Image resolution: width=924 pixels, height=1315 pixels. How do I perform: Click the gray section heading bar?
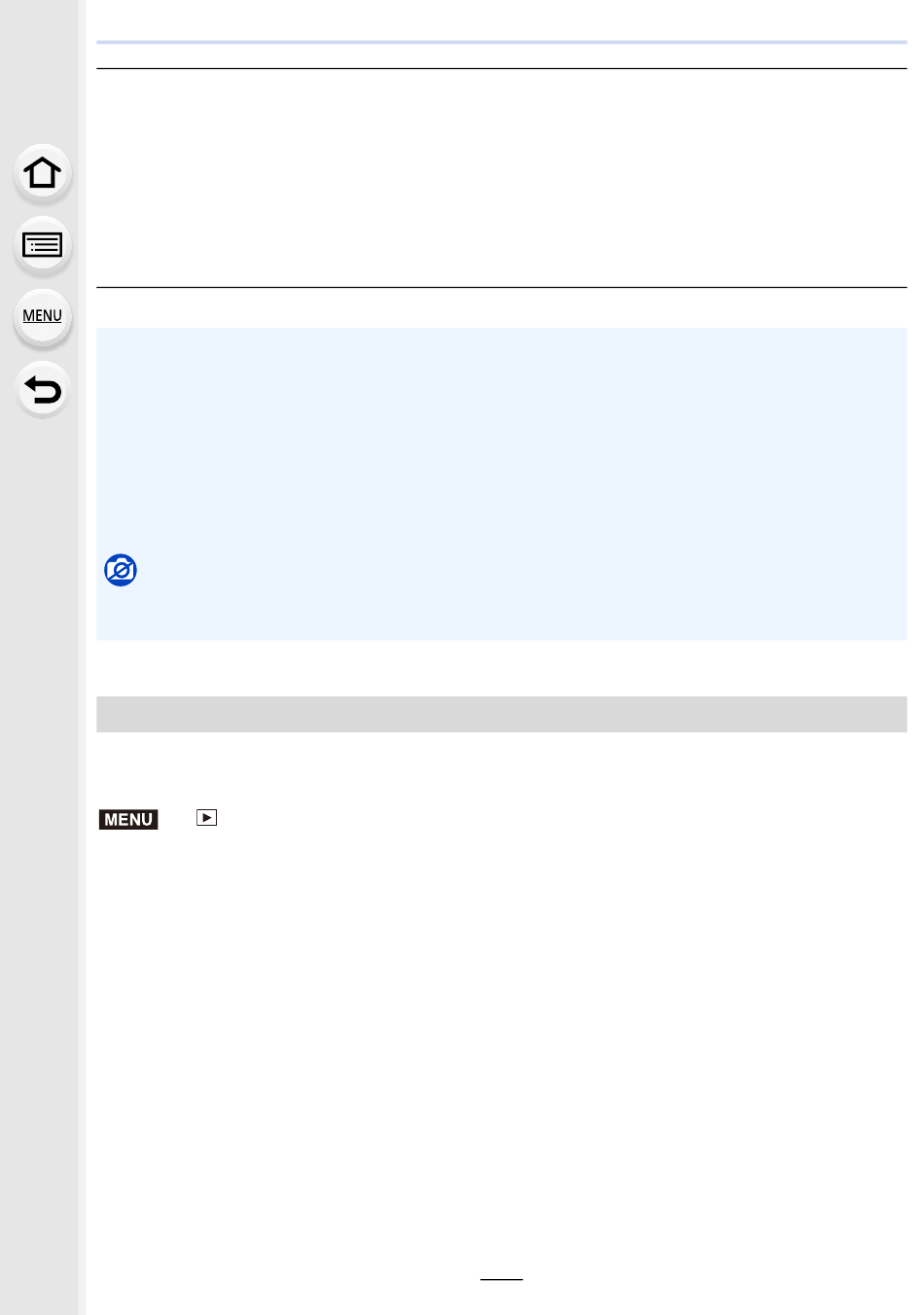502,714
